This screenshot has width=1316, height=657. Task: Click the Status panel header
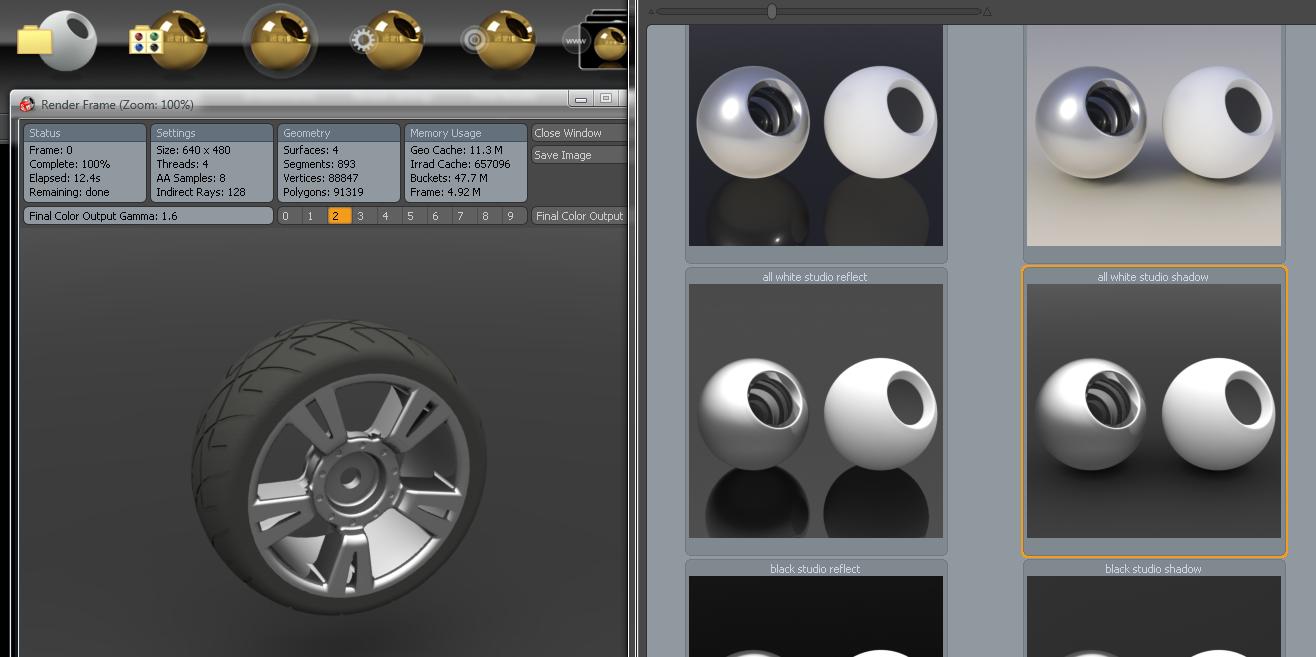pos(85,133)
